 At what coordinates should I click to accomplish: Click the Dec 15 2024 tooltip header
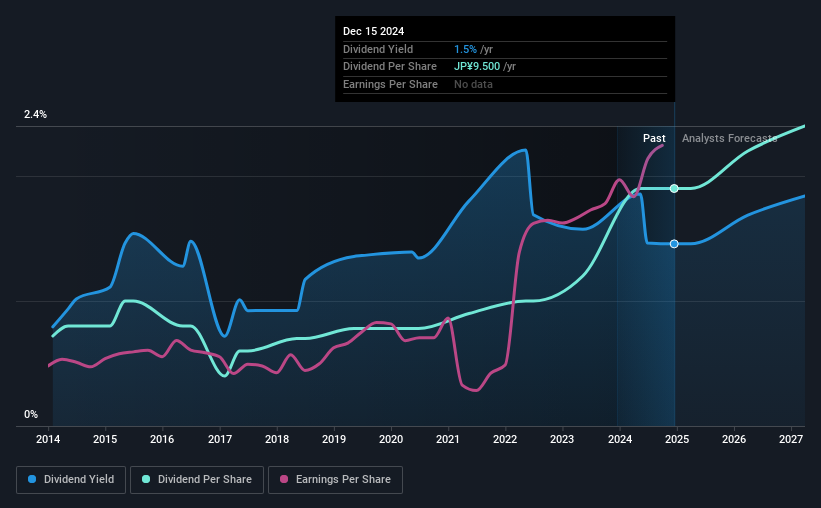[x=373, y=31]
